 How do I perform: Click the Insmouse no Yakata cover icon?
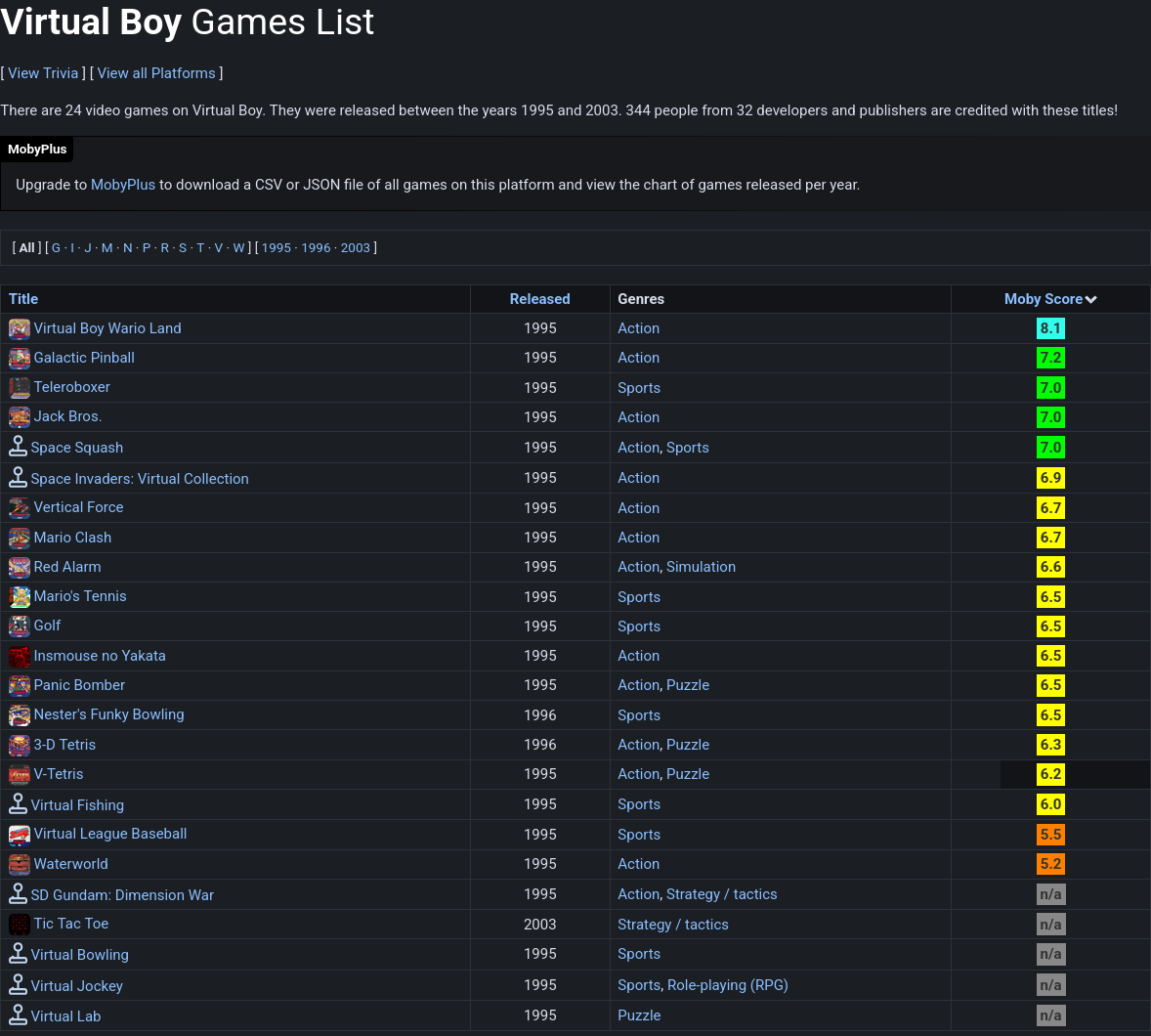coord(20,656)
